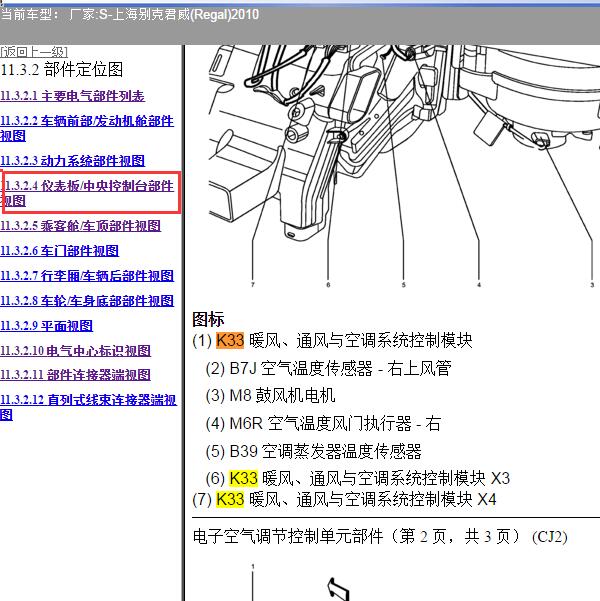Open 11.3.2.3 动力系统部件视图 link

(72, 161)
